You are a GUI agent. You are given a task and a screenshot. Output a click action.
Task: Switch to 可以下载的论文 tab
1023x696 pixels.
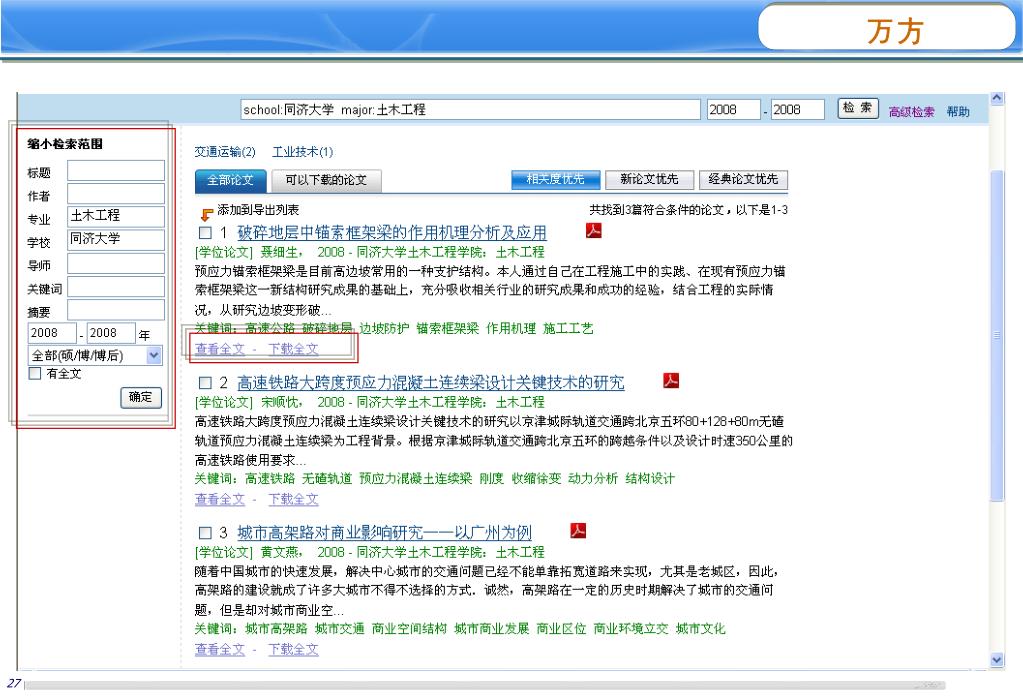point(326,180)
